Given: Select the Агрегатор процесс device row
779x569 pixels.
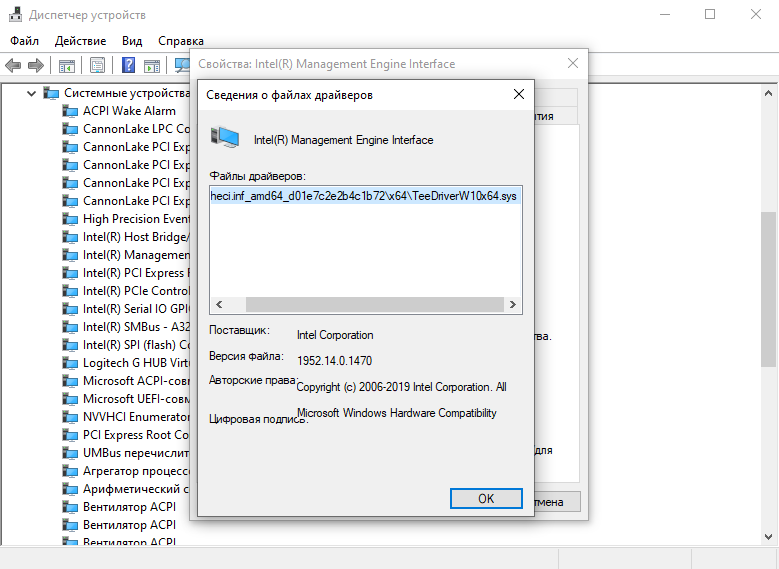Looking at the screenshot, I should pos(136,471).
